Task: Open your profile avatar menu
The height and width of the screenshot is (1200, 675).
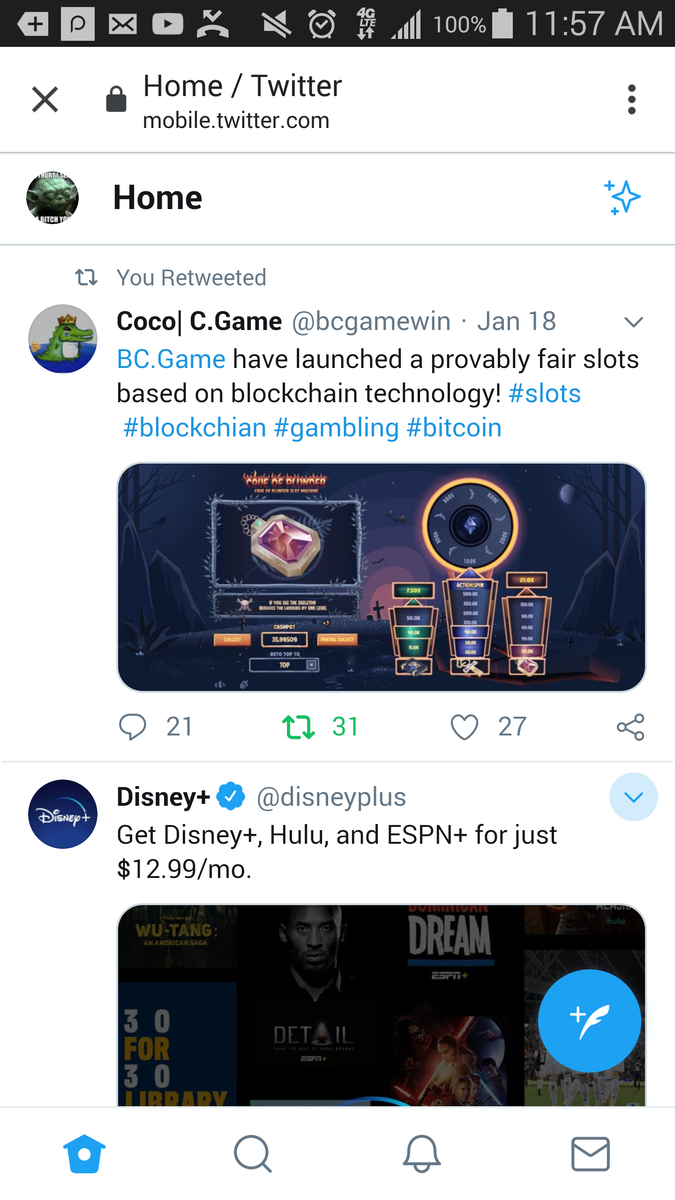Action: [52, 198]
